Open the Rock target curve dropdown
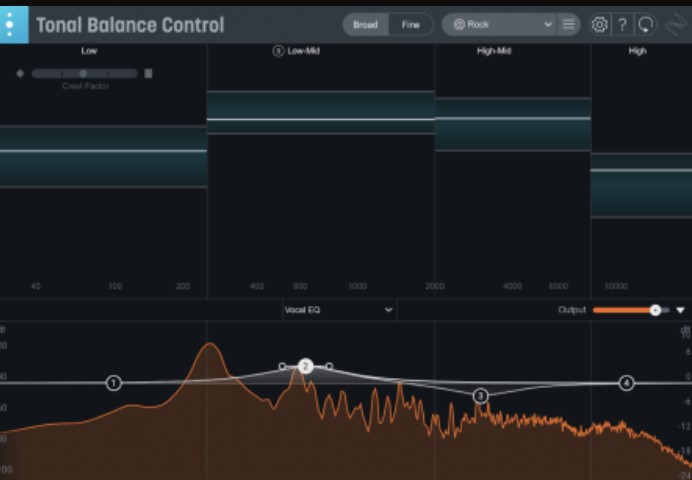This screenshot has width=692, height=480. [499, 25]
